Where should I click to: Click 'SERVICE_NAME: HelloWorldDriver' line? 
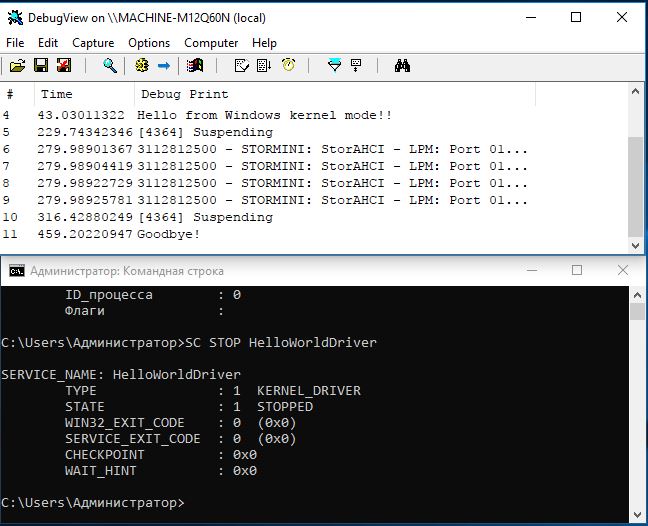(121, 375)
